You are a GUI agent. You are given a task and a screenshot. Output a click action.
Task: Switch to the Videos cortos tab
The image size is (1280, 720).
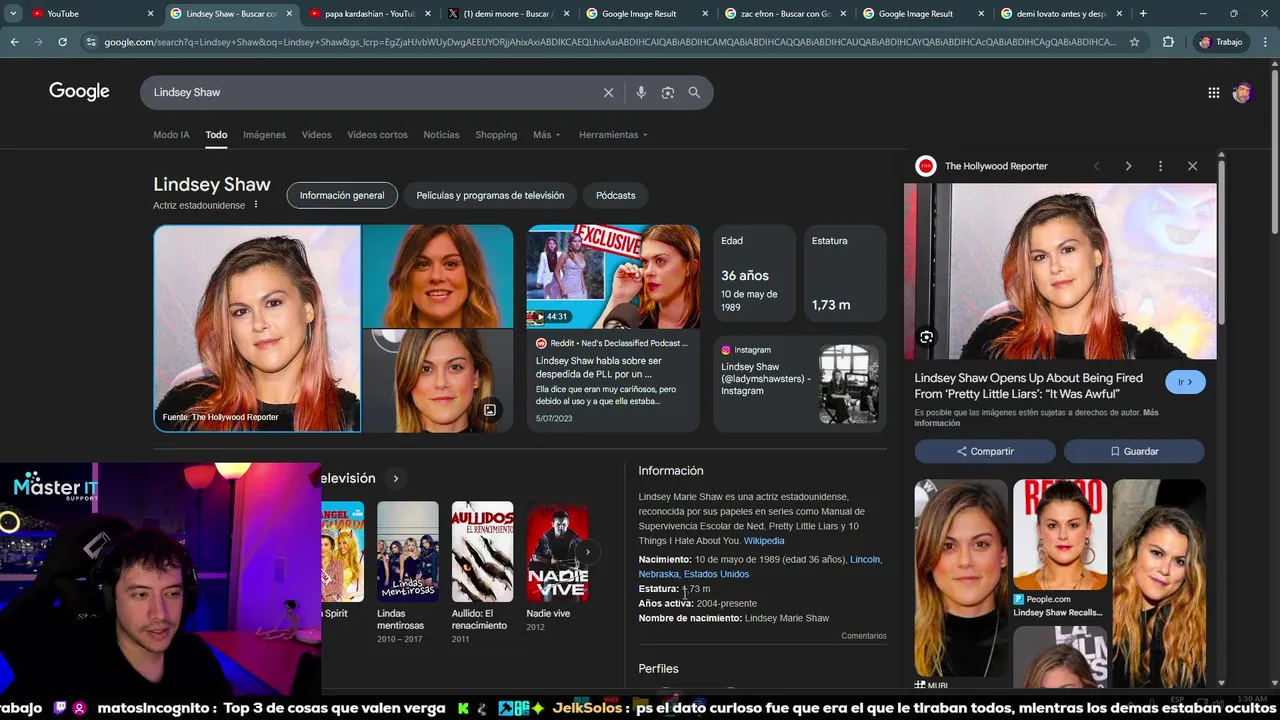[377, 135]
